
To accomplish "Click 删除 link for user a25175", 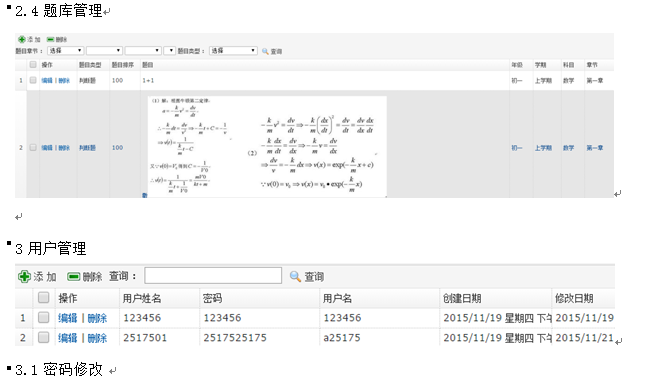I will point(97,338).
